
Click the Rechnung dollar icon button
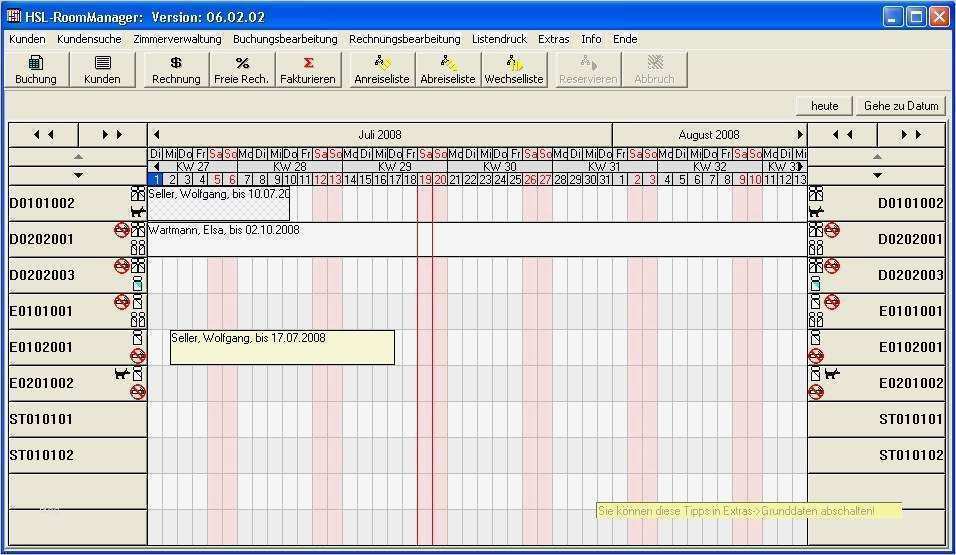176,70
